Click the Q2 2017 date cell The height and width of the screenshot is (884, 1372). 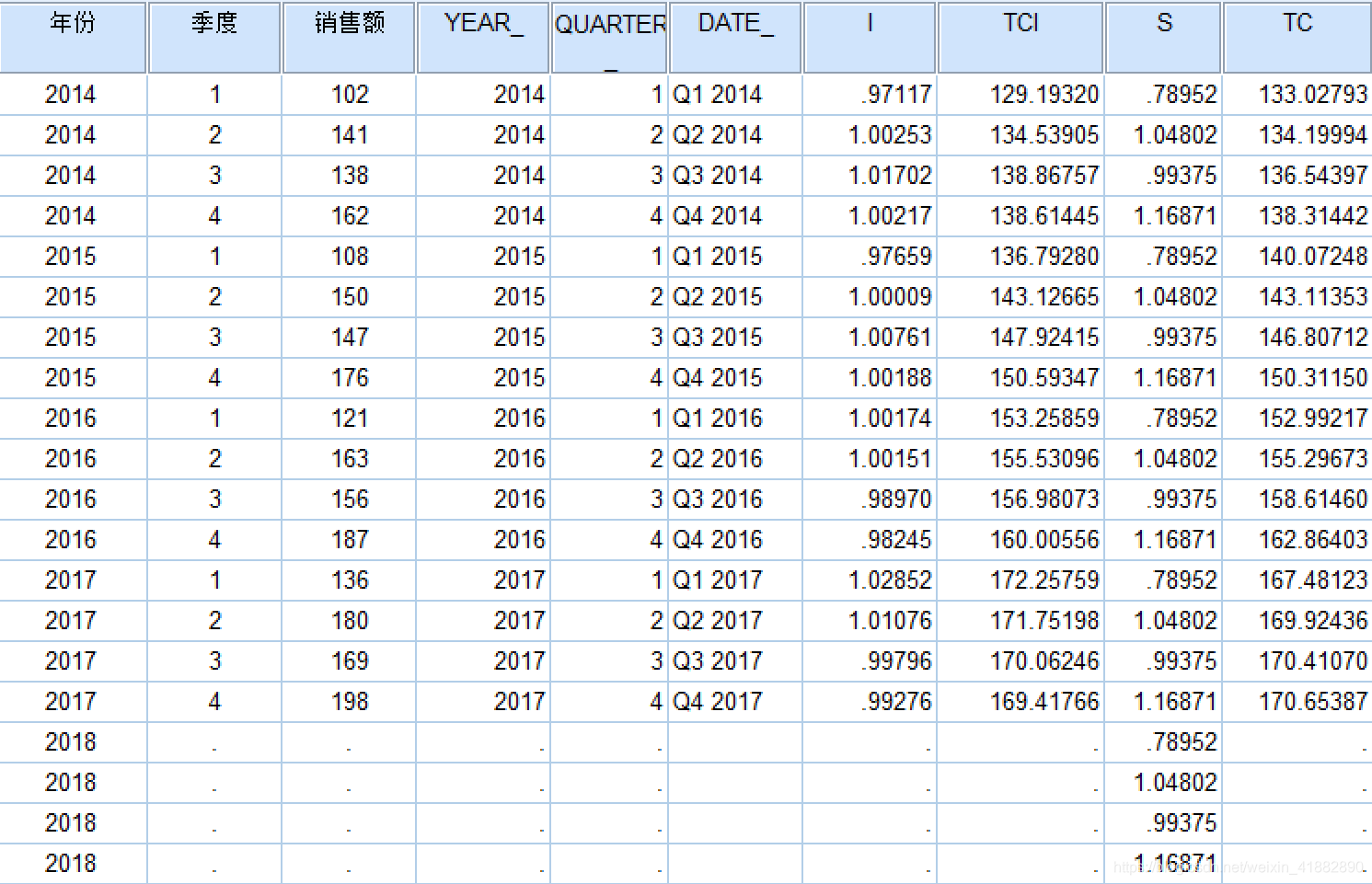pos(735,621)
